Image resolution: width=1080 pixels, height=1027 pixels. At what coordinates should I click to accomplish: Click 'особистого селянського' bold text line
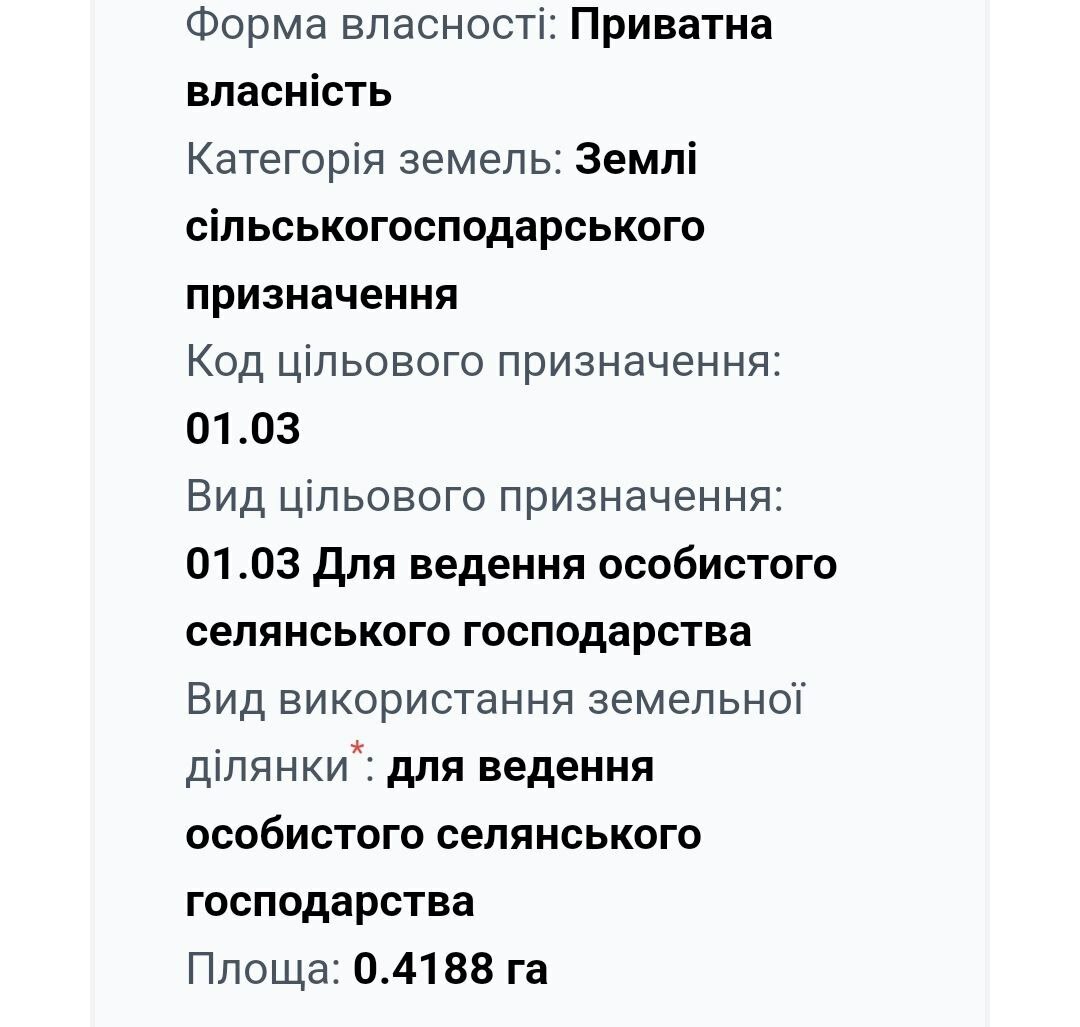[x=444, y=835]
